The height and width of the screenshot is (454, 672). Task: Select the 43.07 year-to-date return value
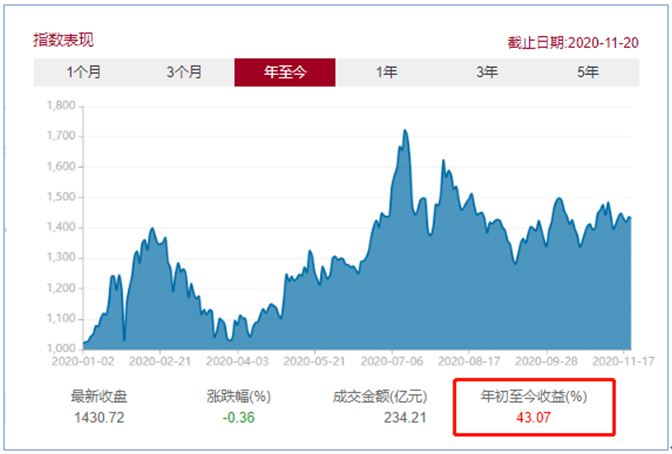tap(534, 417)
